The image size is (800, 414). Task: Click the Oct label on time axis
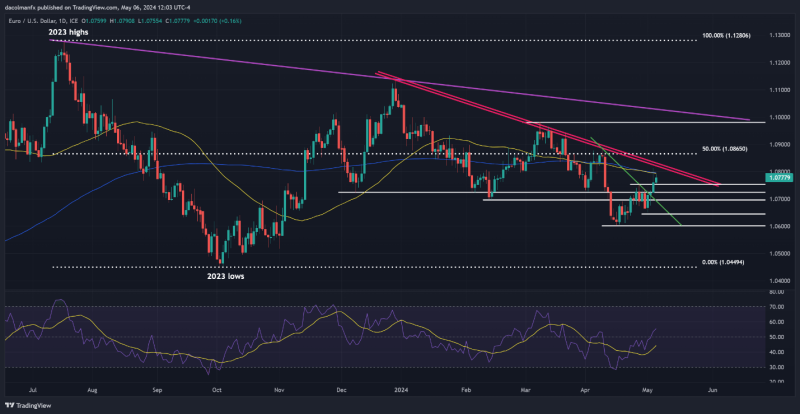click(x=217, y=389)
